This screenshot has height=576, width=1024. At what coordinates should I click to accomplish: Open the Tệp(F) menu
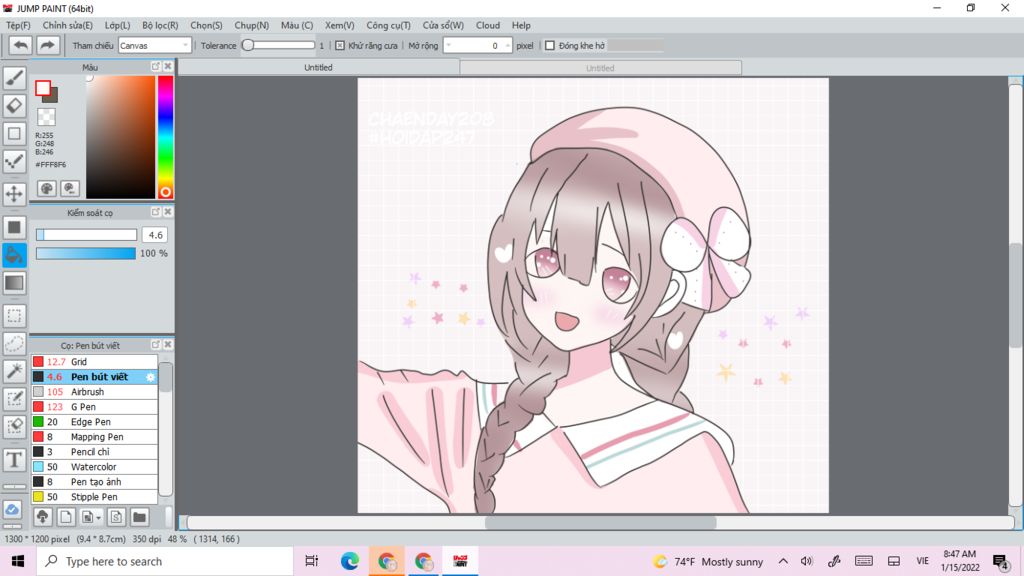pos(18,25)
